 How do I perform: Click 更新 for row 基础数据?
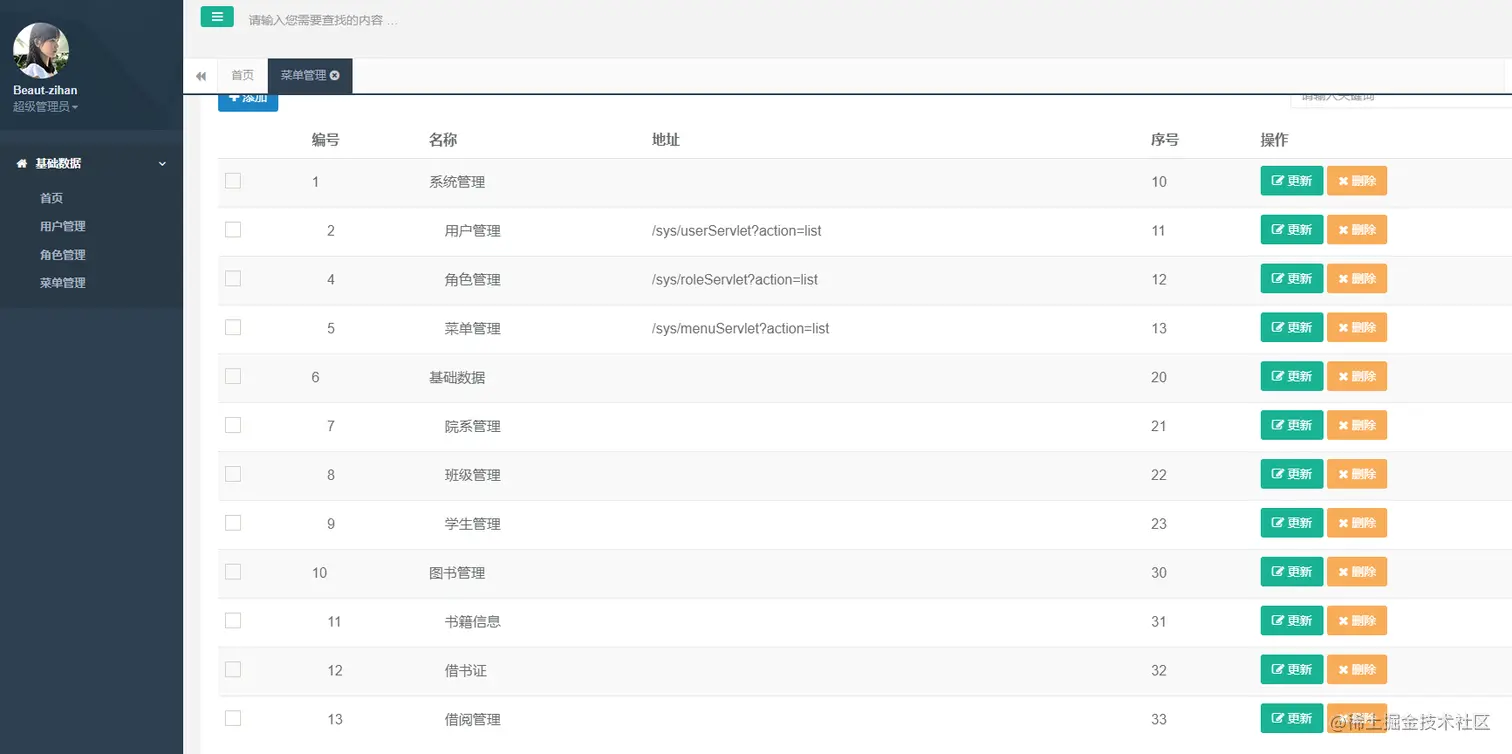[1292, 376]
